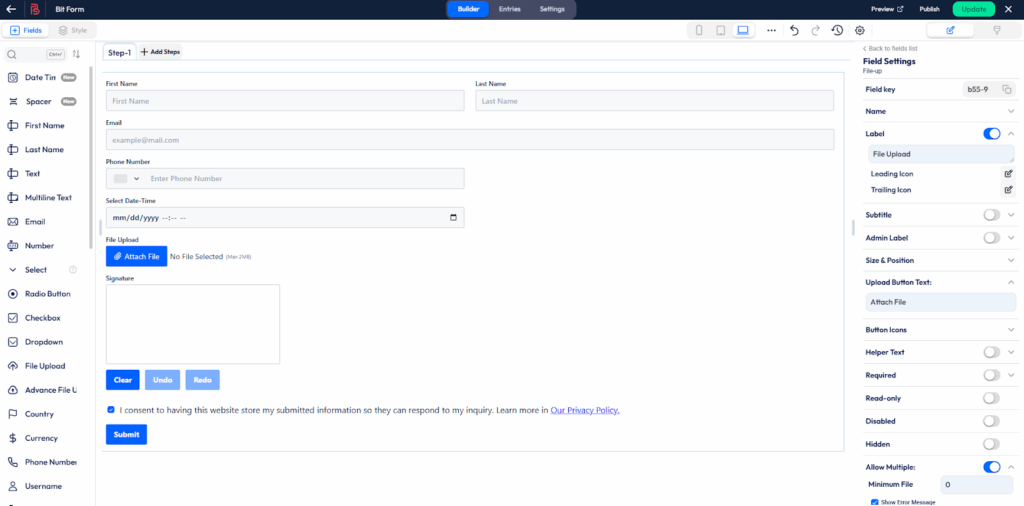
Task: Open the phone country code dropdown
Action: point(127,178)
